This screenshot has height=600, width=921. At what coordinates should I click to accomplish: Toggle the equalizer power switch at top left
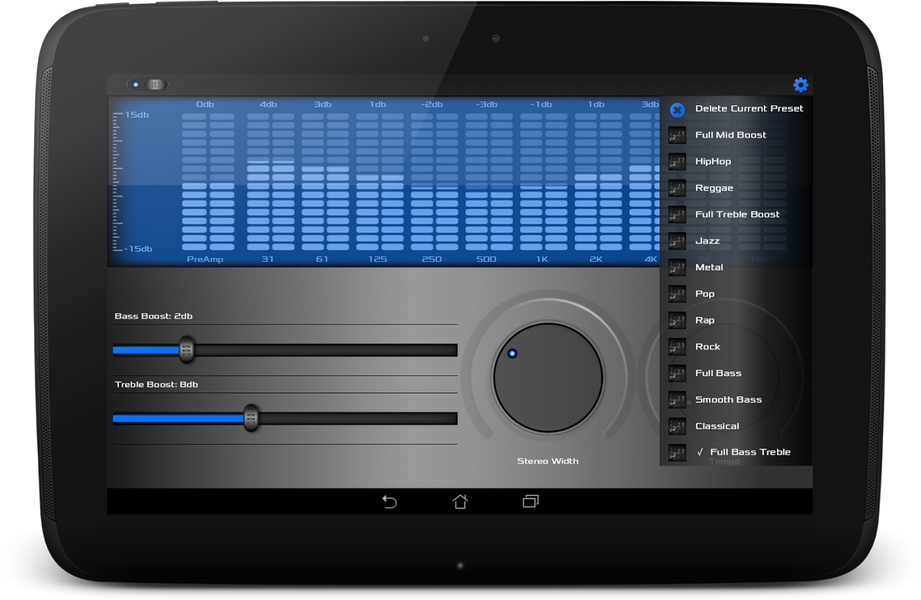tap(147, 85)
